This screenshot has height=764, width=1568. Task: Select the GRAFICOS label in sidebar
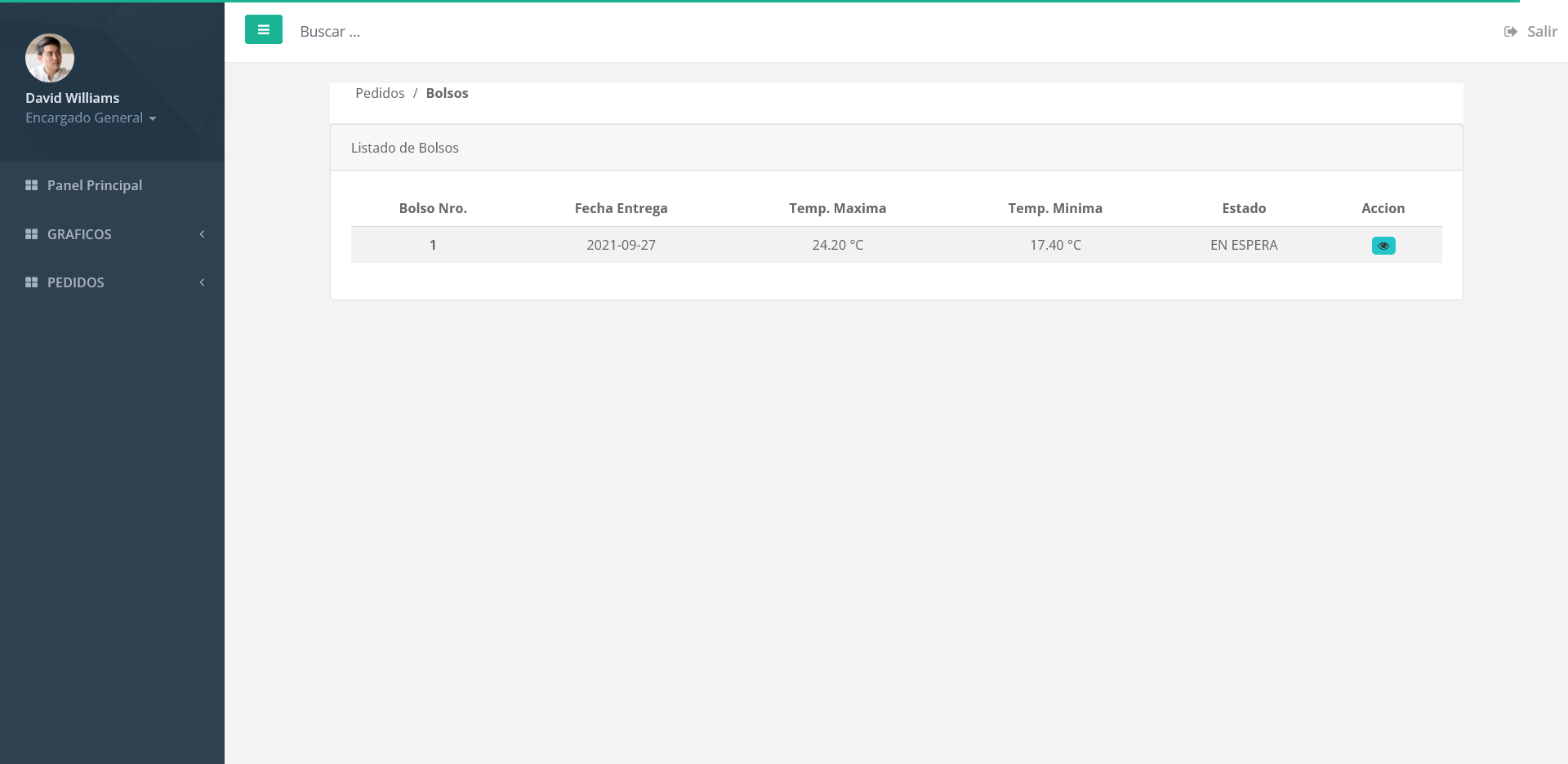tap(79, 234)
